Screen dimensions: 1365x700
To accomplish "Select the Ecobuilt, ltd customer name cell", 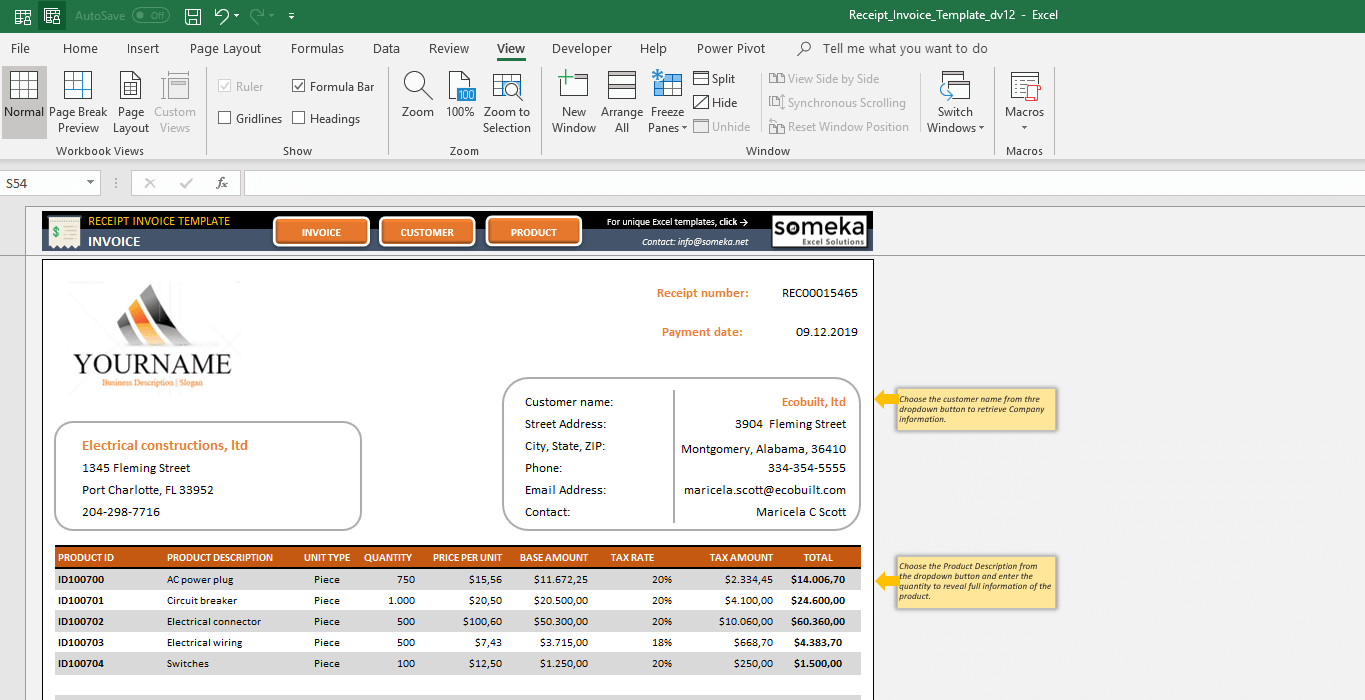I will coord(814,402).
